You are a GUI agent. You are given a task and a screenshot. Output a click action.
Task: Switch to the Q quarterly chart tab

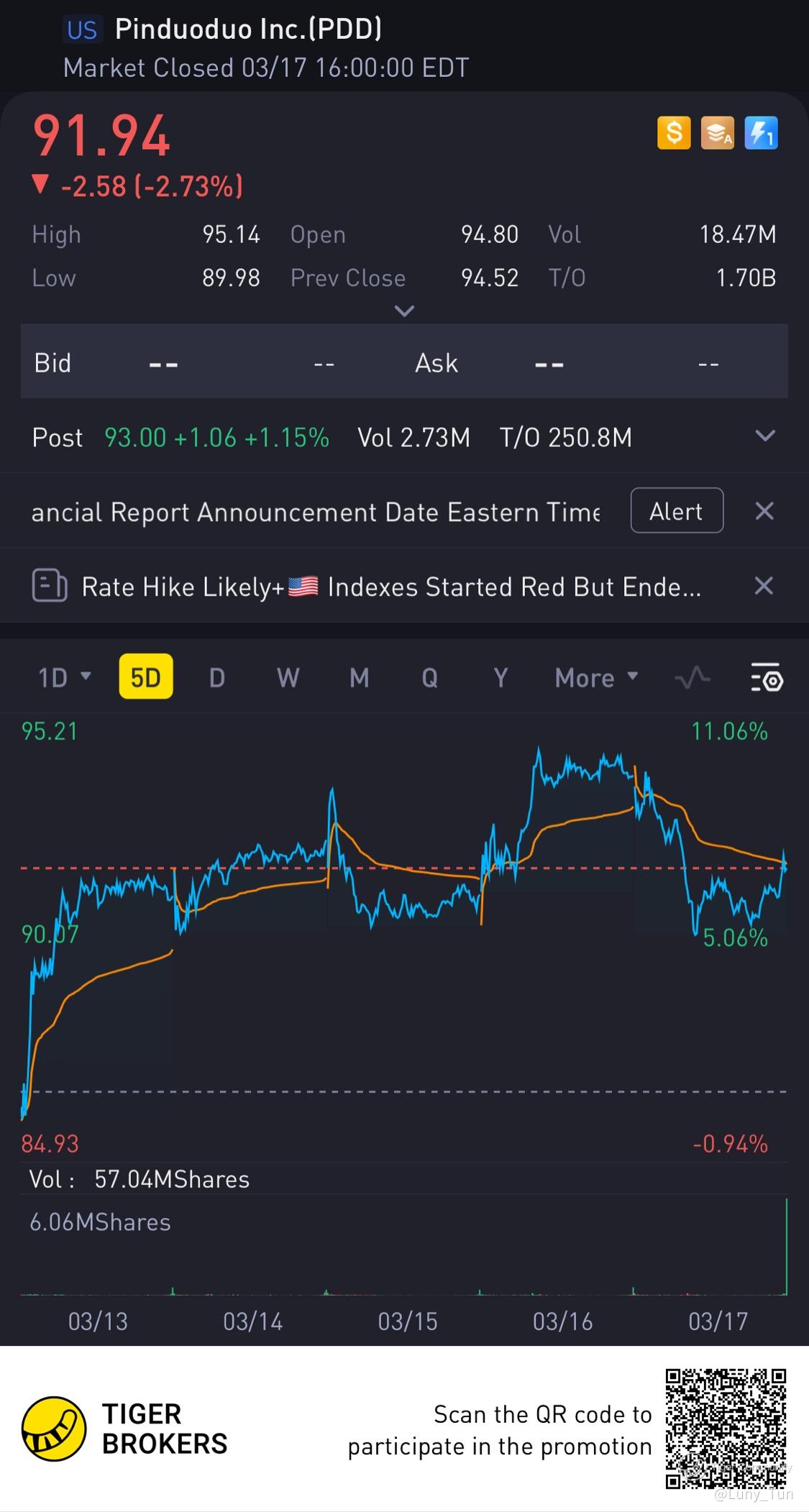click(x=430, y=677)
